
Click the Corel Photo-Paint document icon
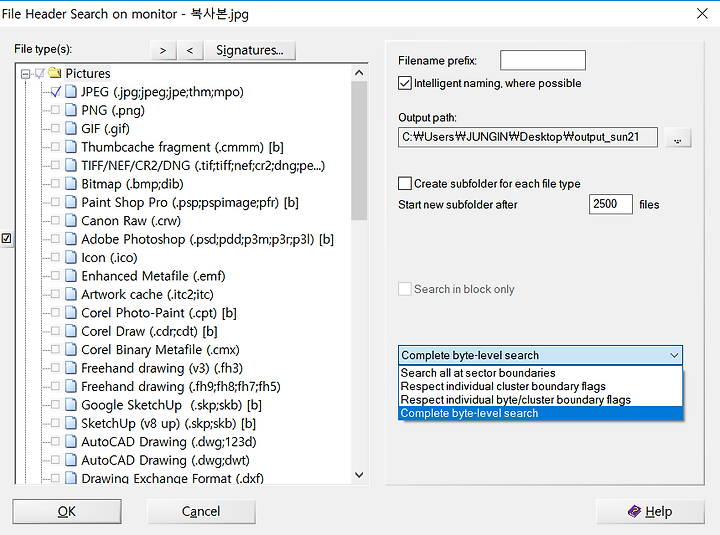71,313
